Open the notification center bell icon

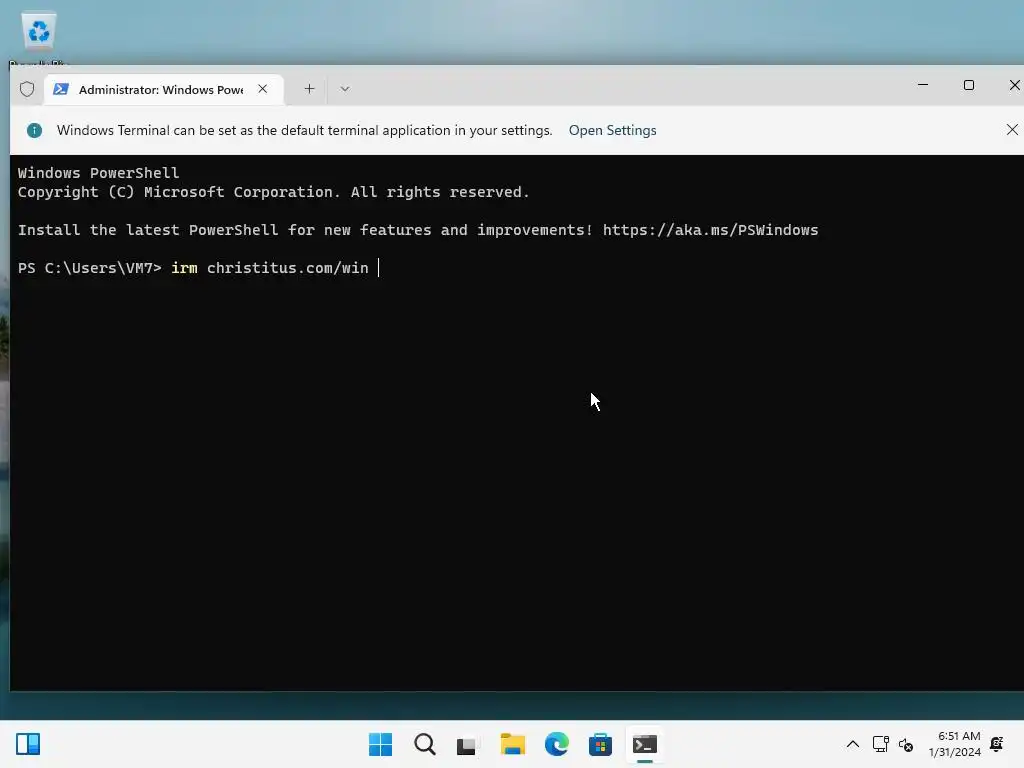pyautogui.click(x=997, y=744)
